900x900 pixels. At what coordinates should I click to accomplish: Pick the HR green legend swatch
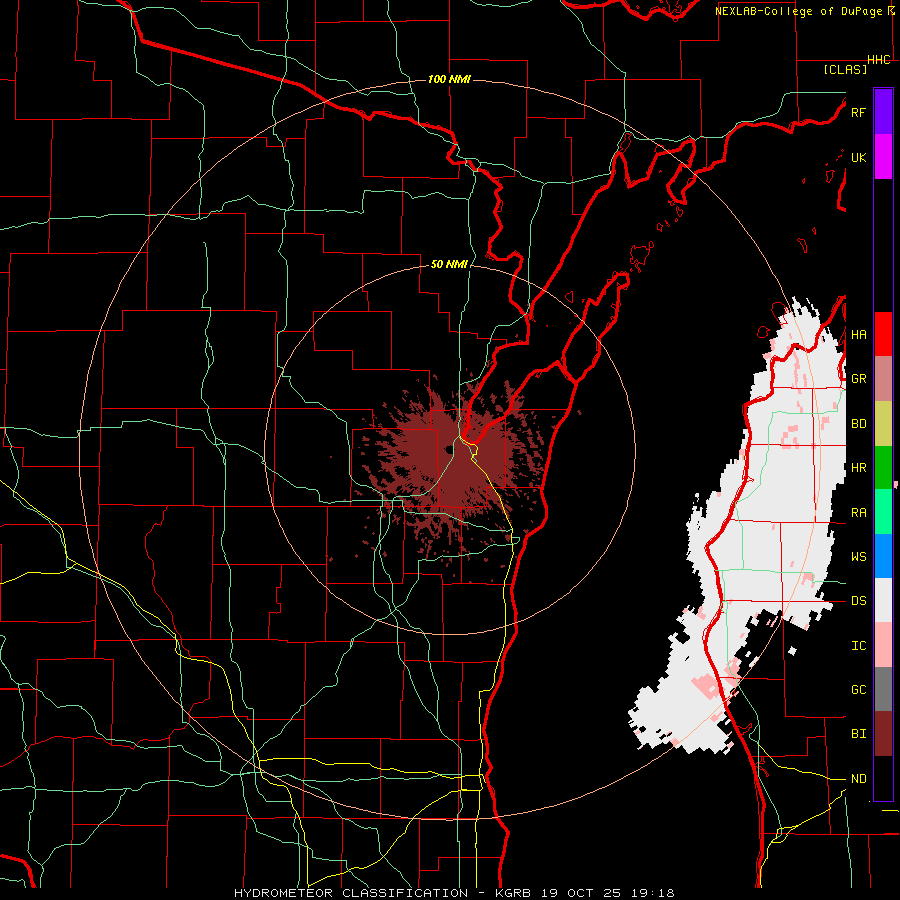point(883,467)
